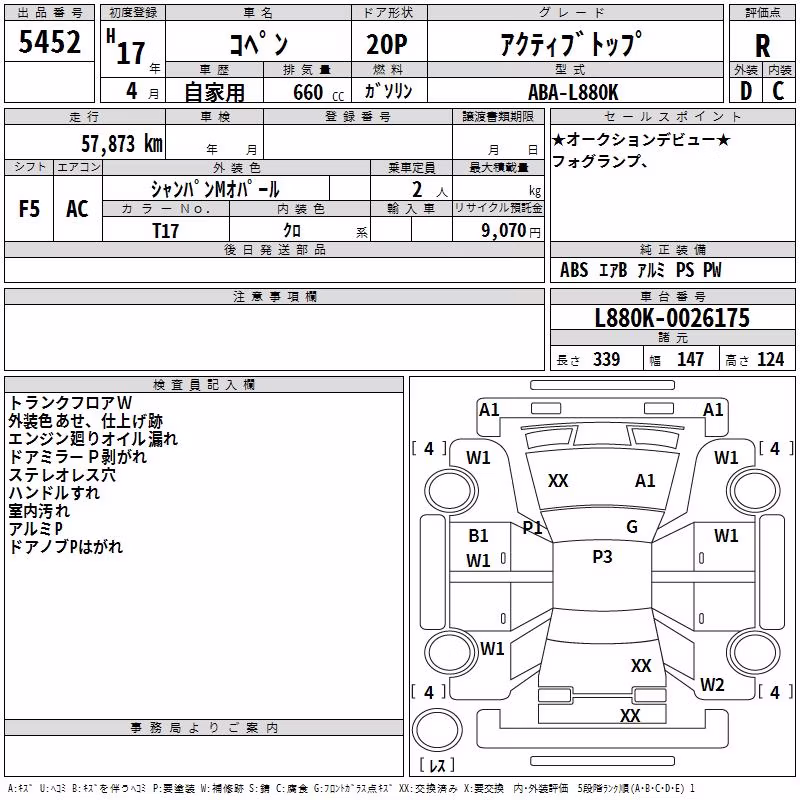Click the レス label below the spare tire
This screenshot has height=800, width=800.
(437, 765)
